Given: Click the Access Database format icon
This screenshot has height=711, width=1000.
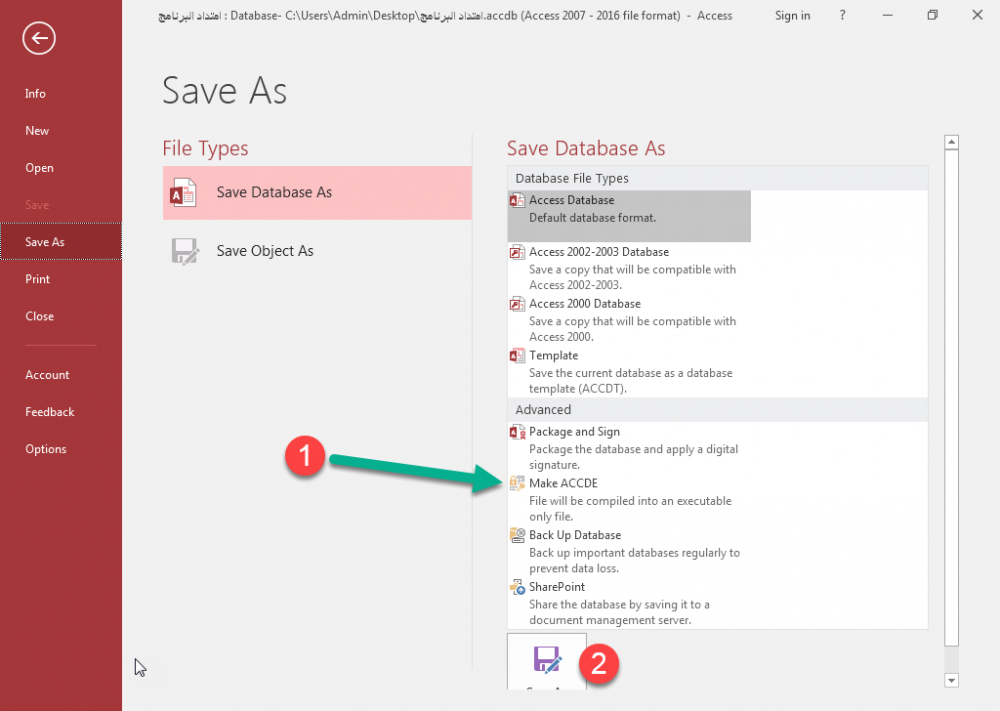Looking at the screenshot, I should 517,201.
